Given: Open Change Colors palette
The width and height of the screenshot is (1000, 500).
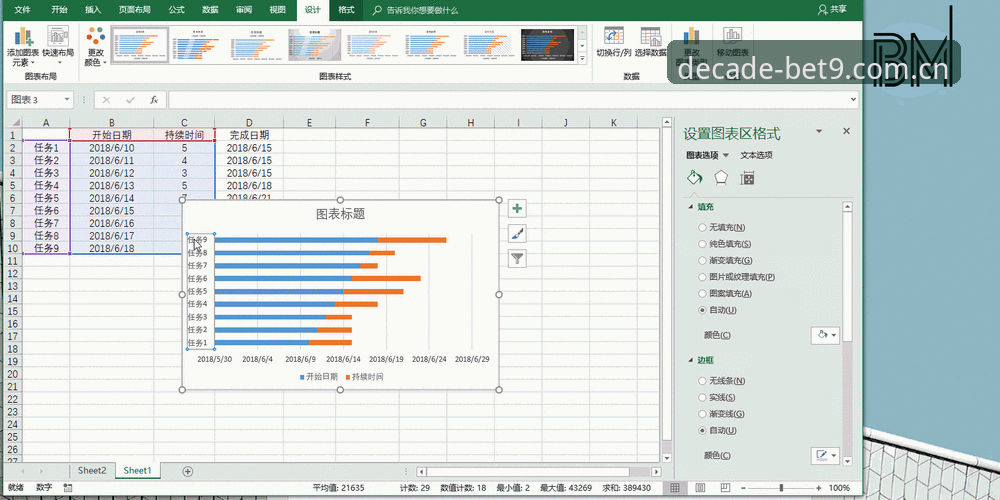Looking at the screenshot, I should click(96, 47).
